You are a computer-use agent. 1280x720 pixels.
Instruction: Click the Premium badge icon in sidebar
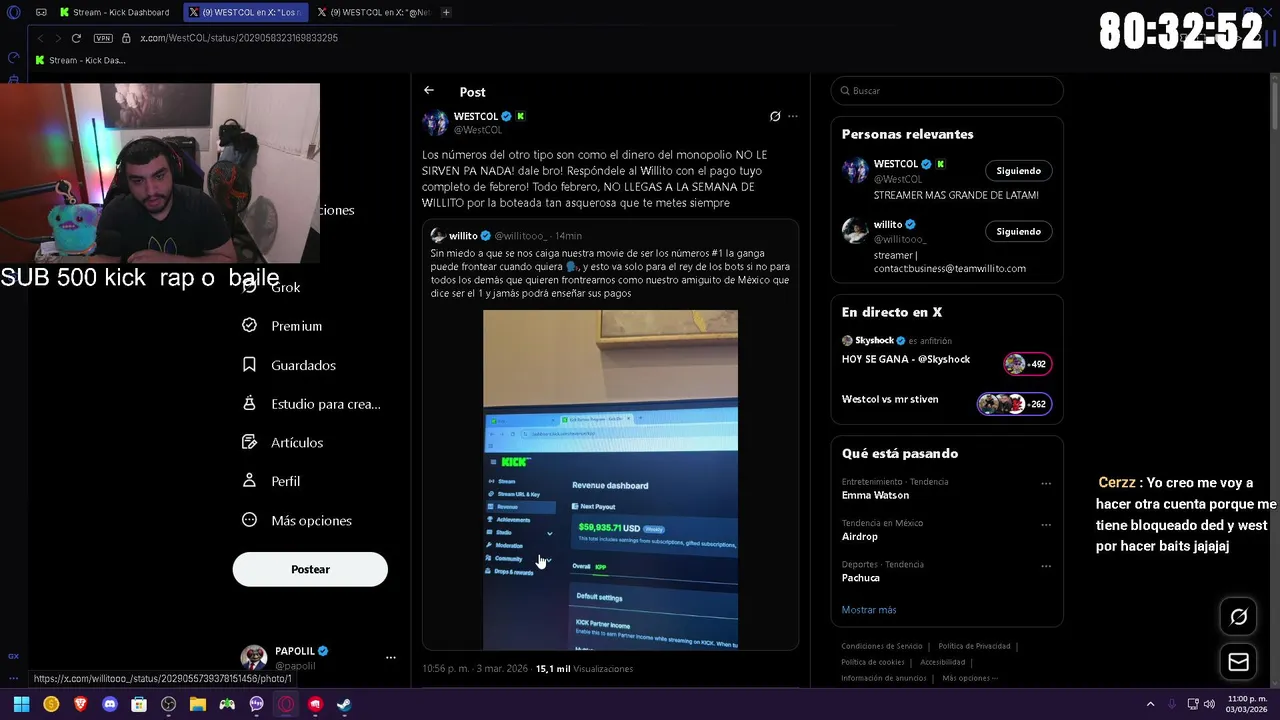click(249, 326)
